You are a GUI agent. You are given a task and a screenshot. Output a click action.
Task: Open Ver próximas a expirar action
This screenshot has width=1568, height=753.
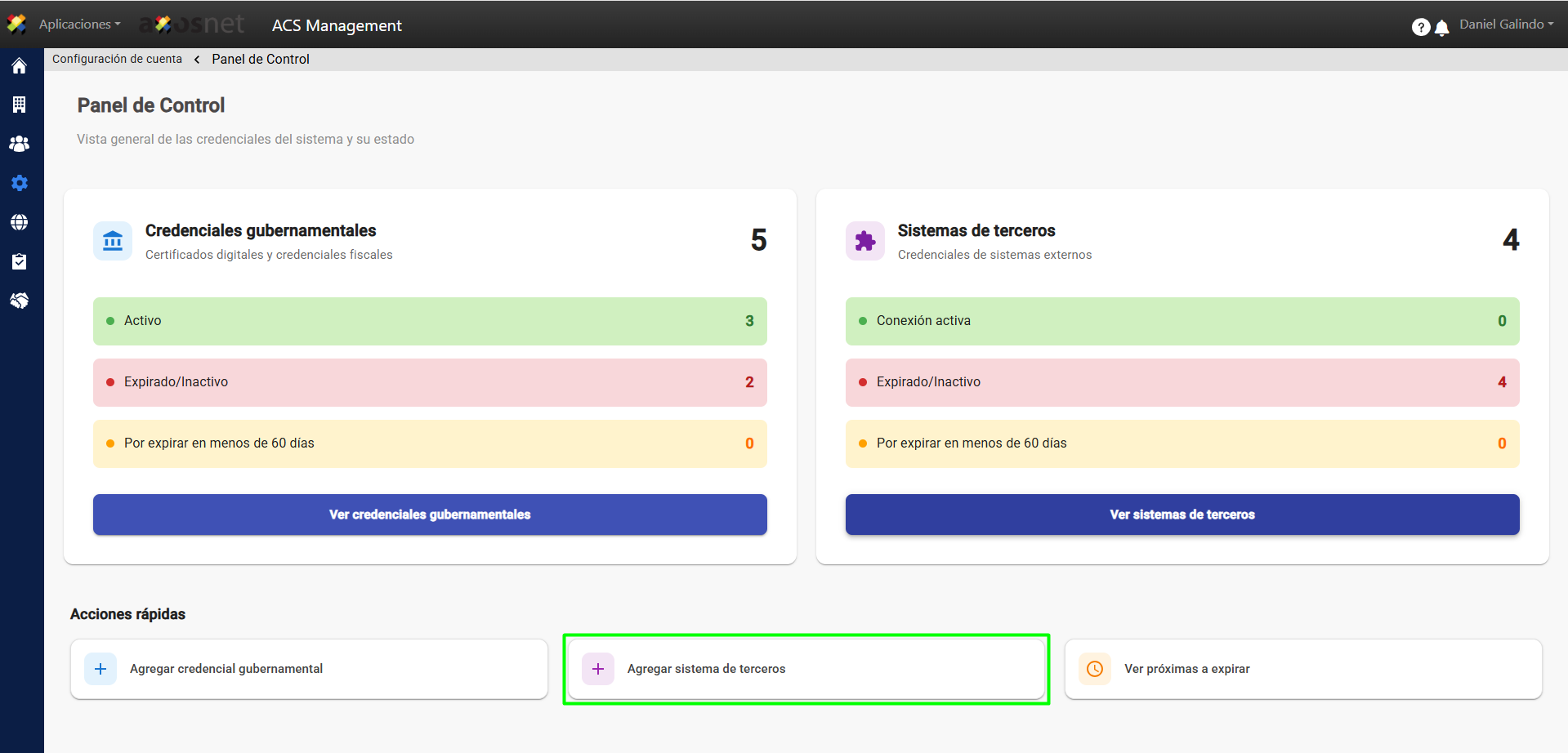pyautogui.click(x=1302, y=669)
